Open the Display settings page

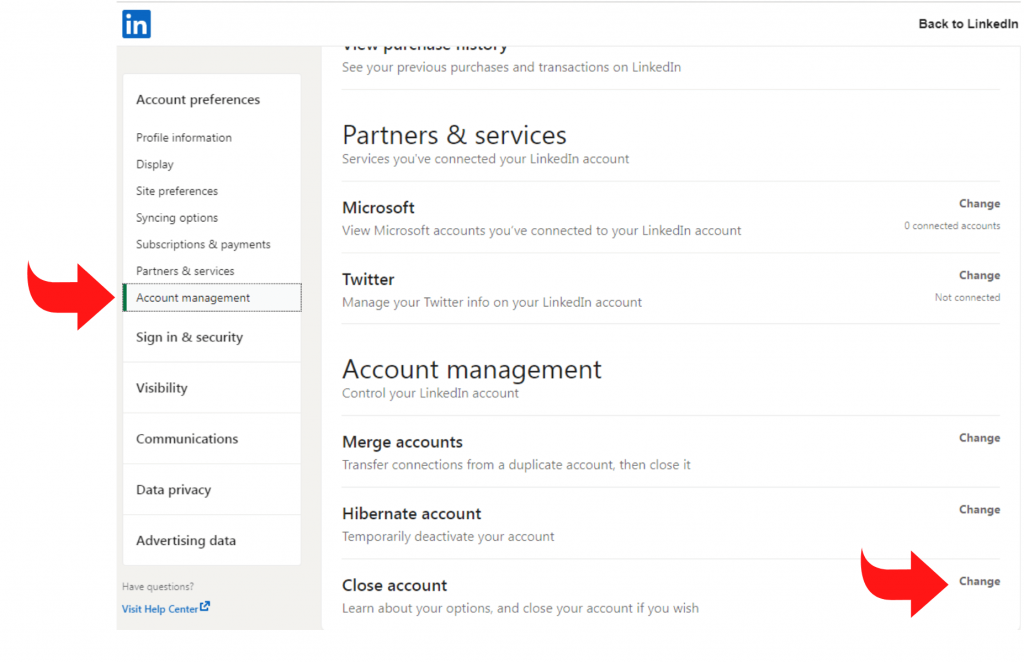click(x=154, y=164)
